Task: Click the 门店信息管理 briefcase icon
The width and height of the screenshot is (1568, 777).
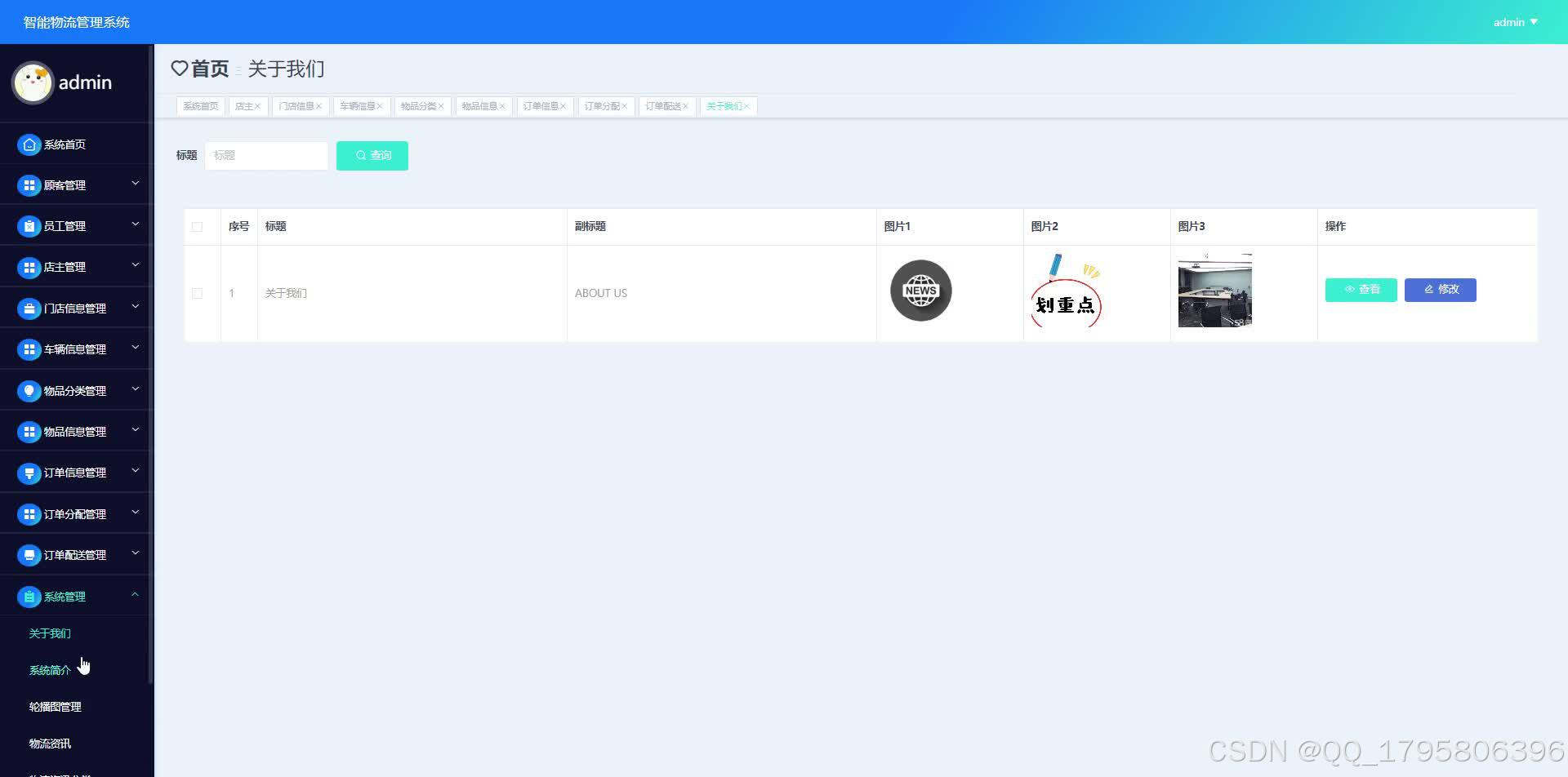Action: click(x=29, y=309)
